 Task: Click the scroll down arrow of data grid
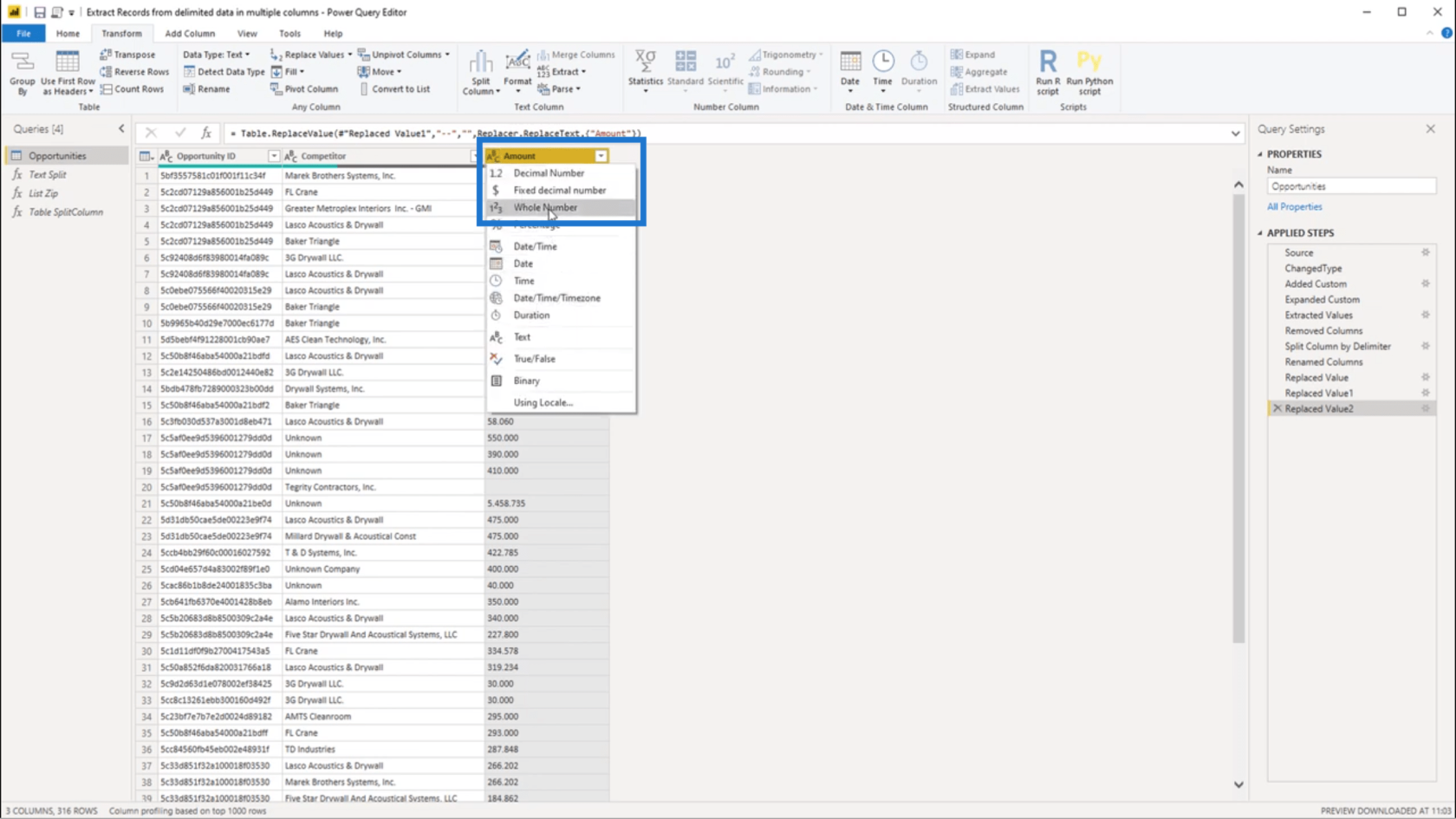click(x=1238, y=784)
